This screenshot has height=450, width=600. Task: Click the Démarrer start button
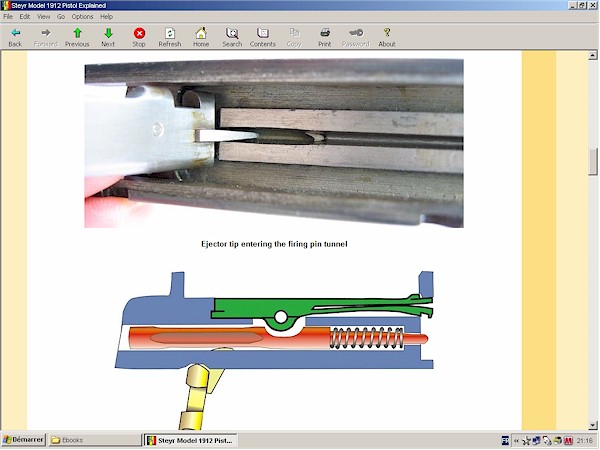23,440
